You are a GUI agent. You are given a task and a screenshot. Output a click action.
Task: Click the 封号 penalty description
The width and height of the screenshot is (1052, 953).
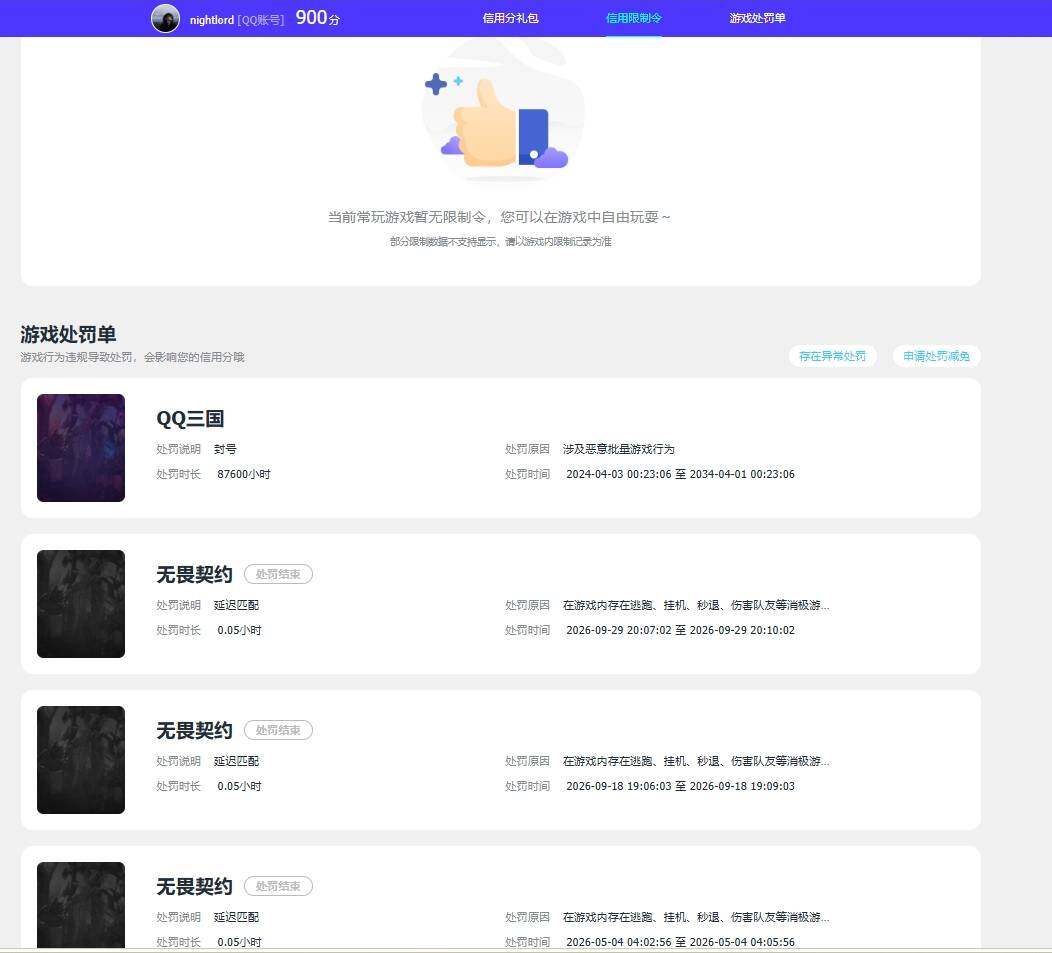coord(225,449)
